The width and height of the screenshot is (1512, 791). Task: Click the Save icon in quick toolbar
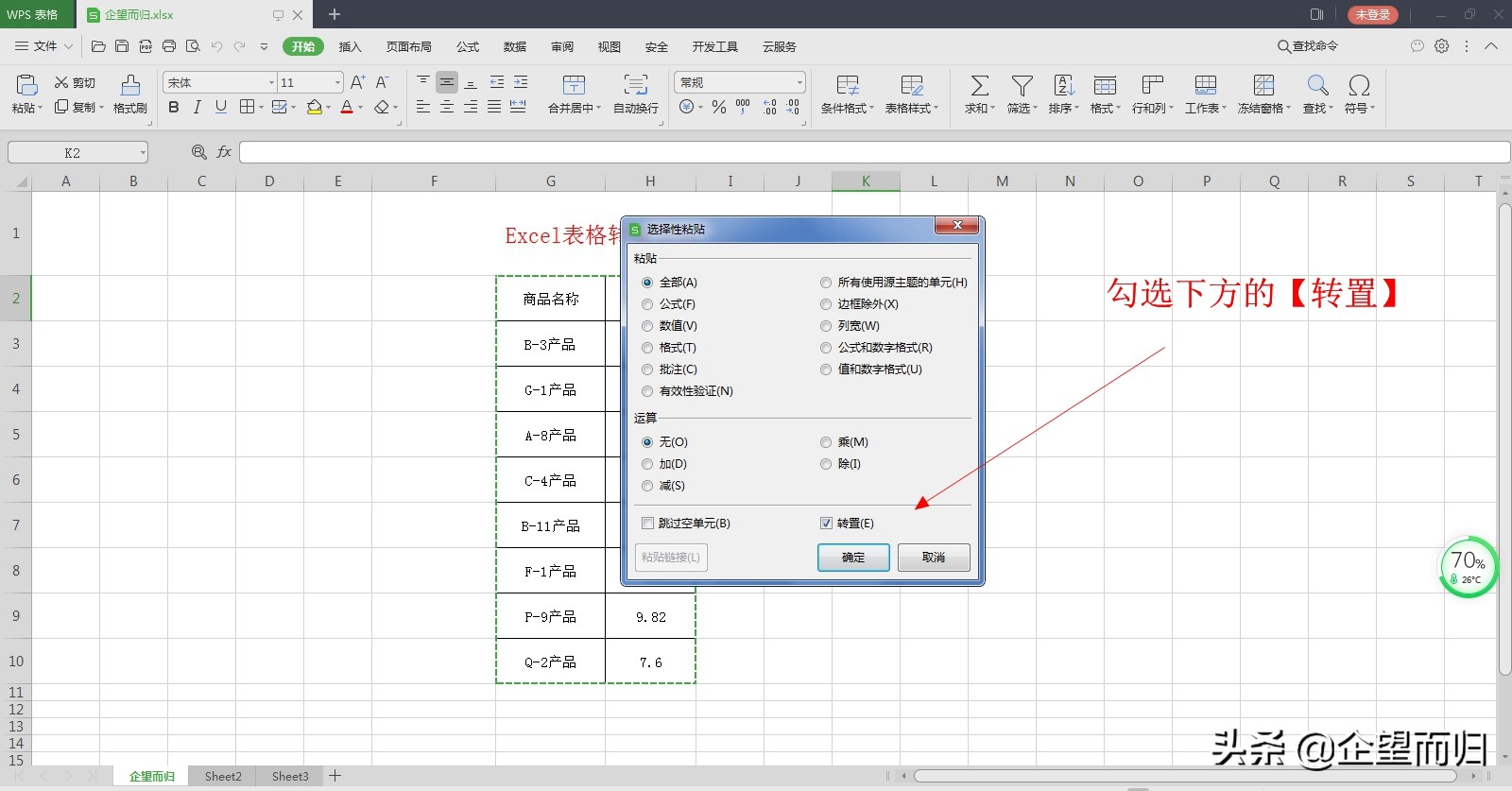(x=122, y=46)
